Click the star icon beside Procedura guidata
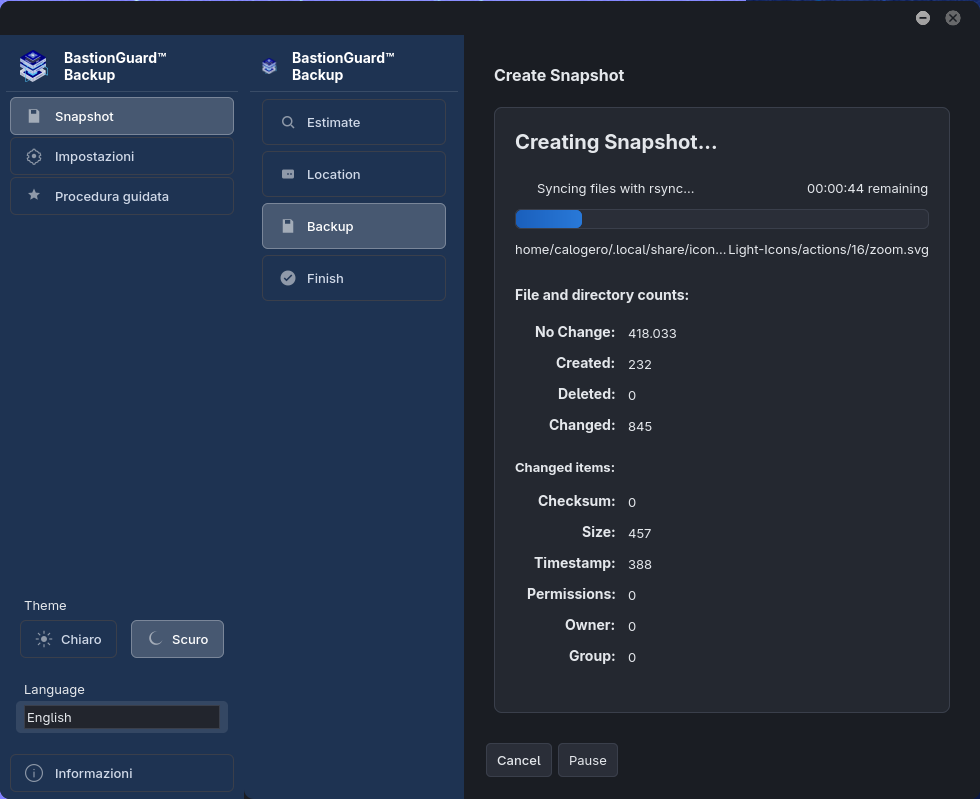Viewport: 980px width, 799px height. (34, 196)
